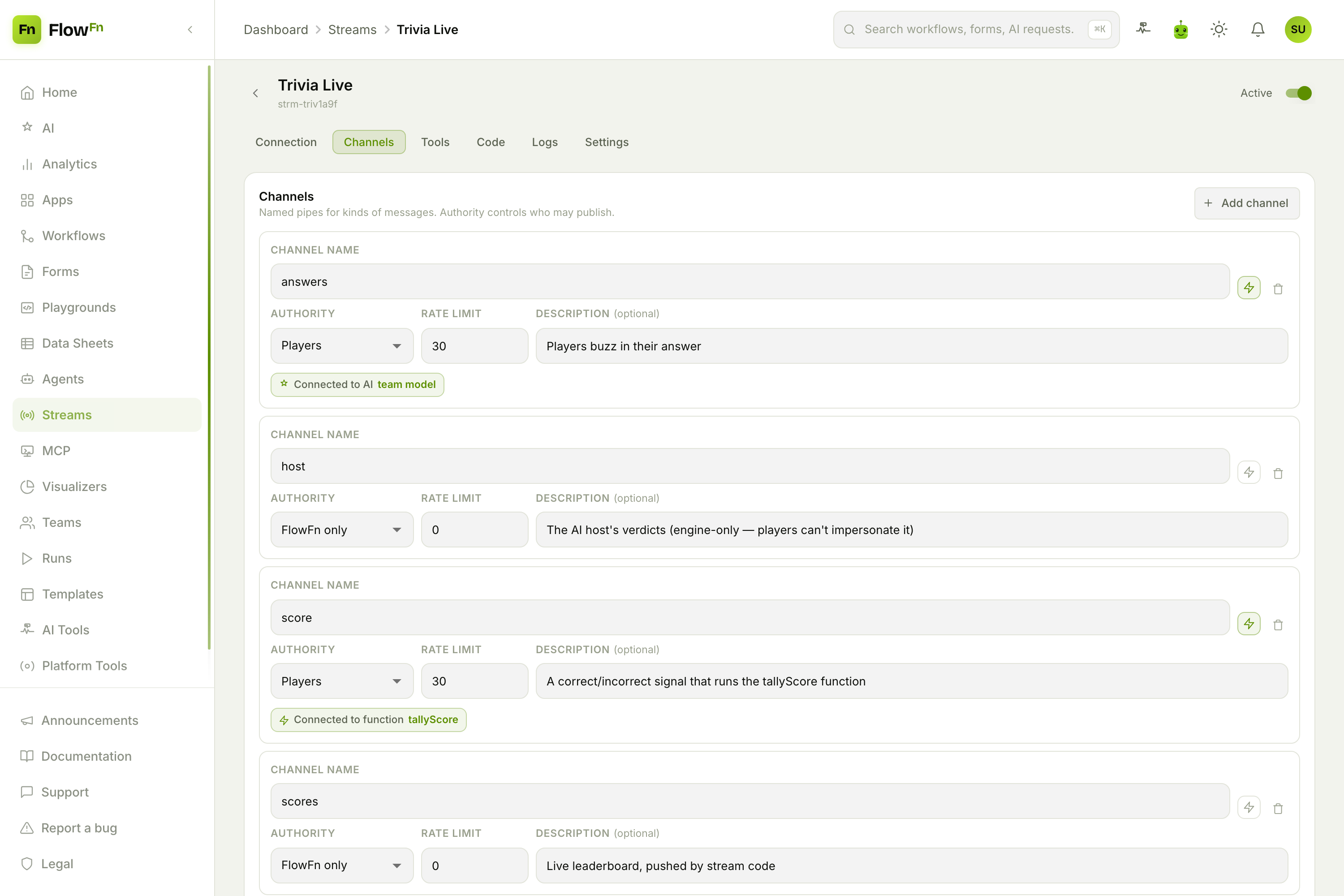
Task: Open the SU user avatar menu
Action: tap(1298, 29)
